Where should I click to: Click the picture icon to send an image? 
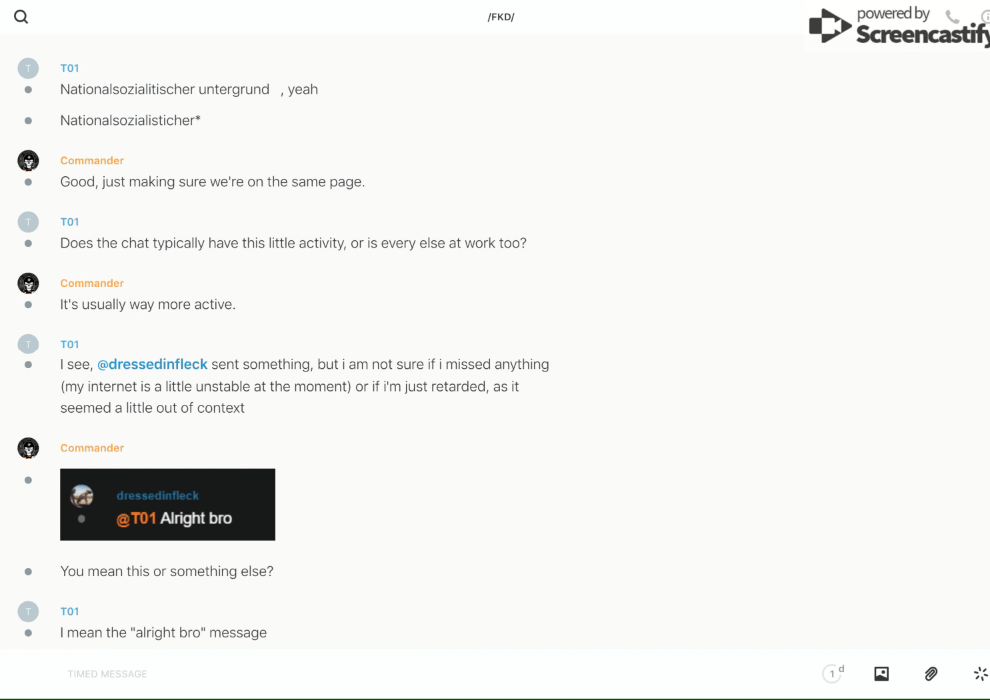coord(881,674)
